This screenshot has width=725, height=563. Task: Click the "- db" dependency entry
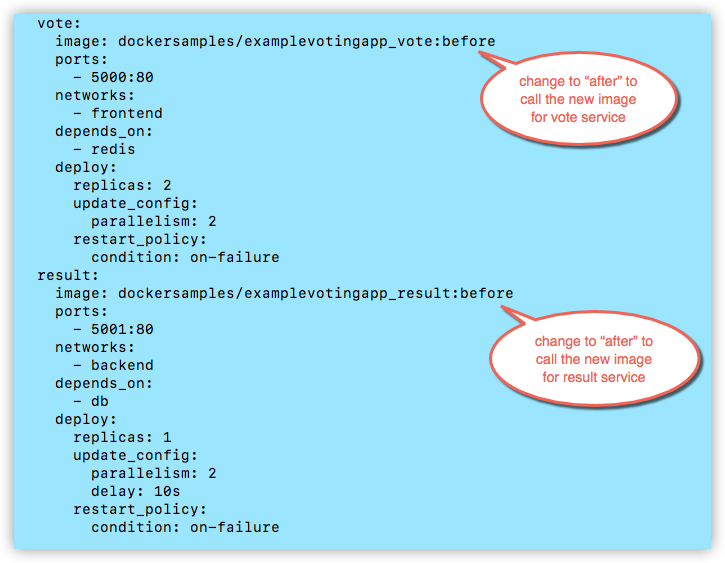(x=91, y=401)
